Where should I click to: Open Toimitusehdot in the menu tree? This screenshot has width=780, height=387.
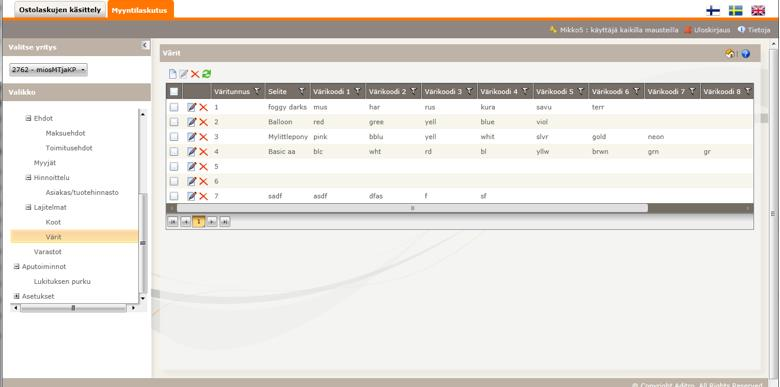click(x=69, y=148)
